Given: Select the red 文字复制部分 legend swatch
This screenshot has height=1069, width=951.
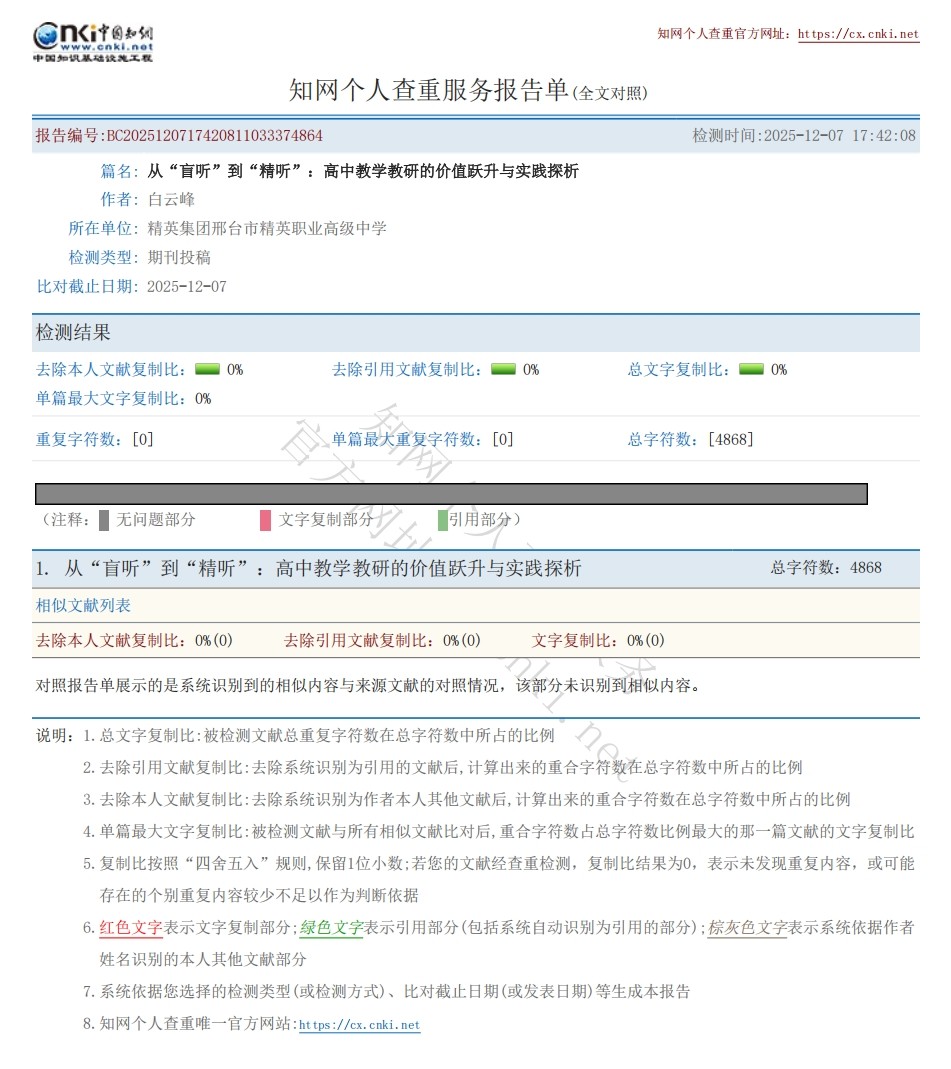Looking at the screenshot, I should pos(265,520).
